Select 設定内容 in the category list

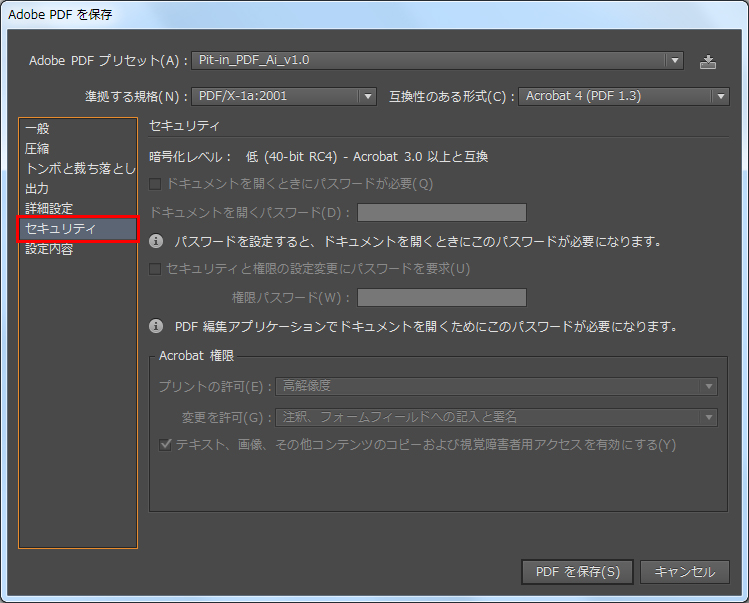tap(49, 249)
